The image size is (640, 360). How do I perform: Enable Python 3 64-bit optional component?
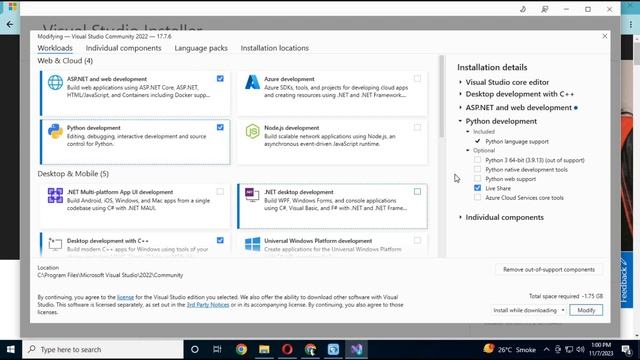tap(477, 160)
